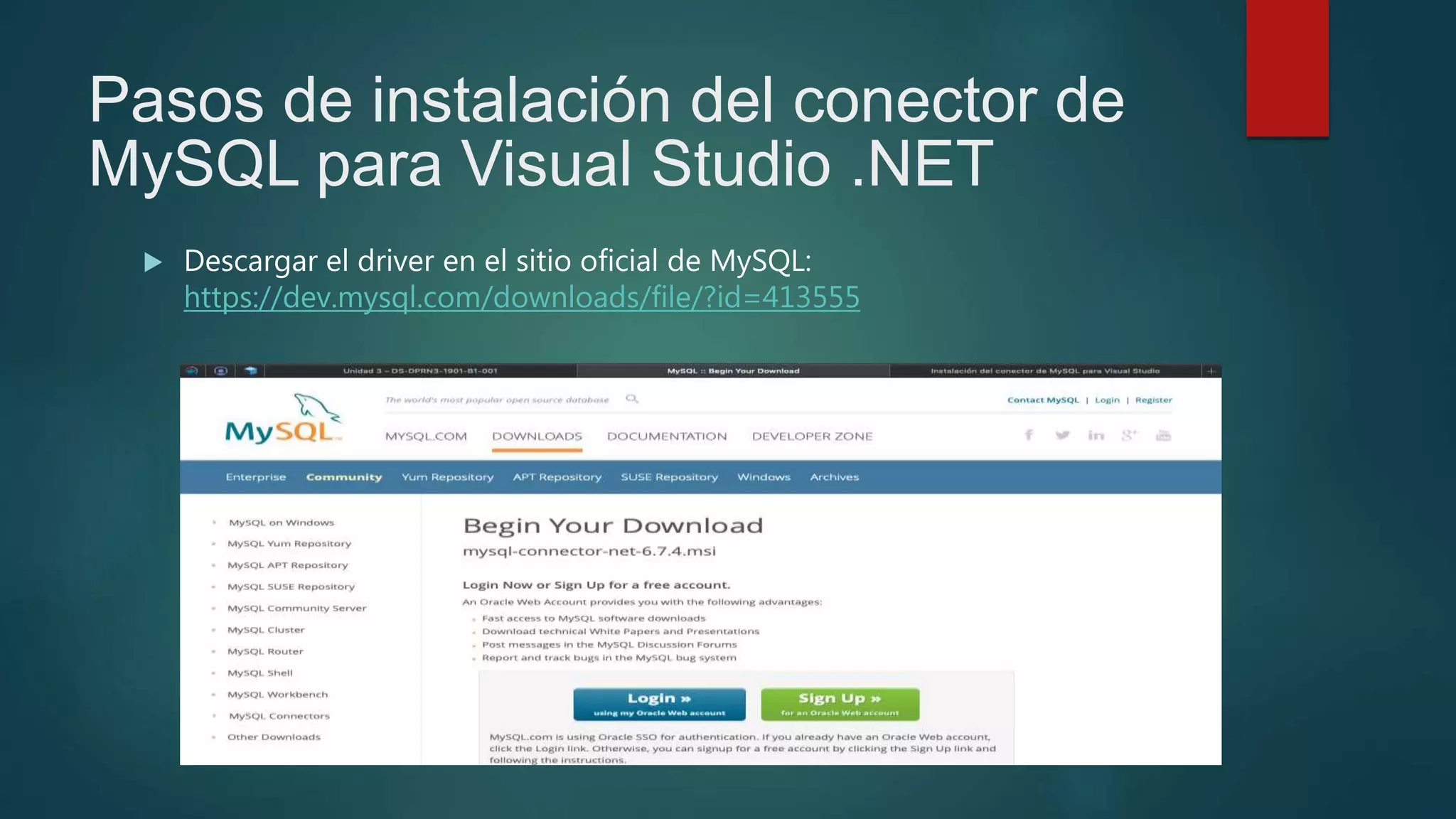Select Community in the blue subnav

pos(344,477)
